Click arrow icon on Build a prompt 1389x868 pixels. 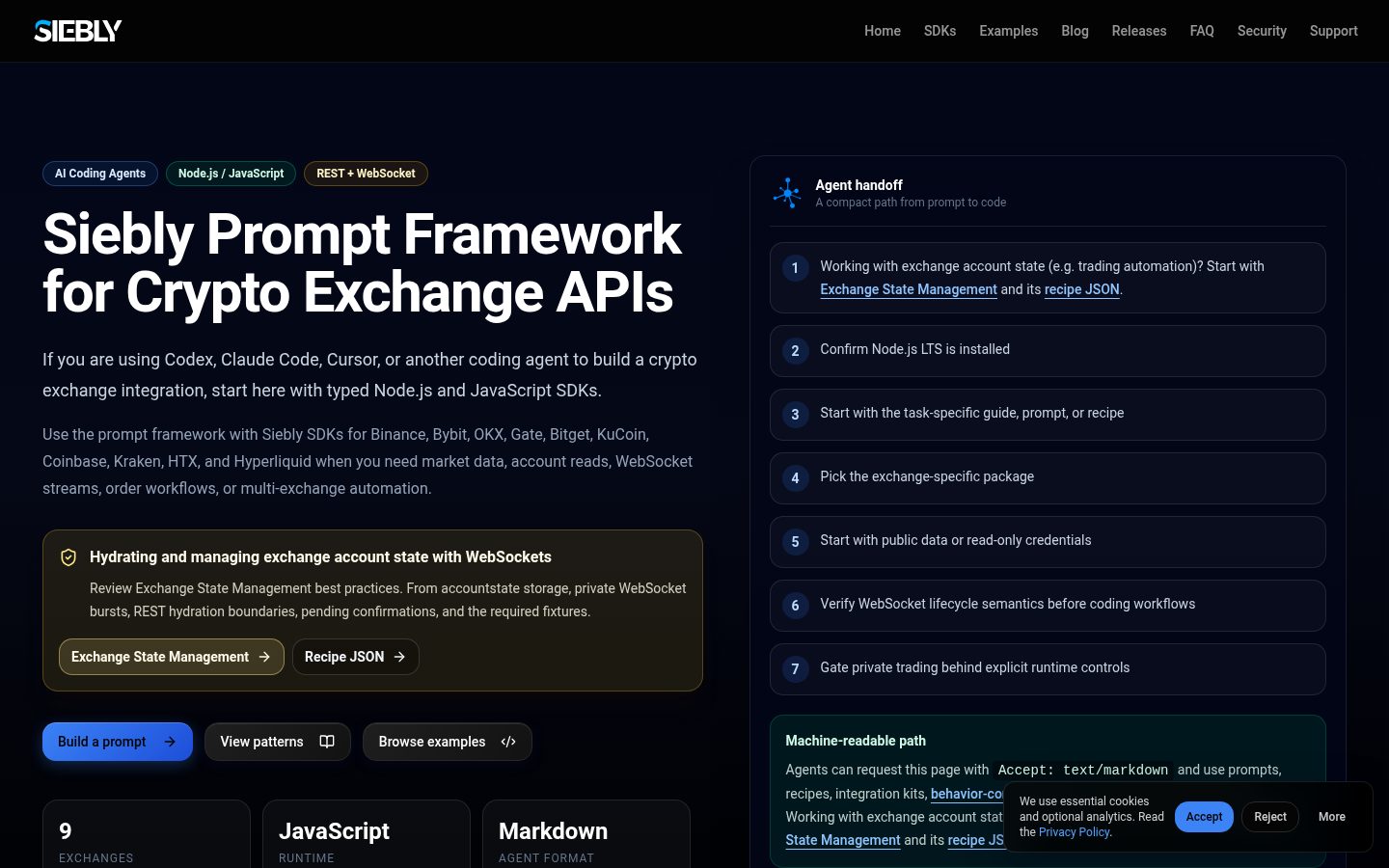pyautogui.click(x=170, y=742)
